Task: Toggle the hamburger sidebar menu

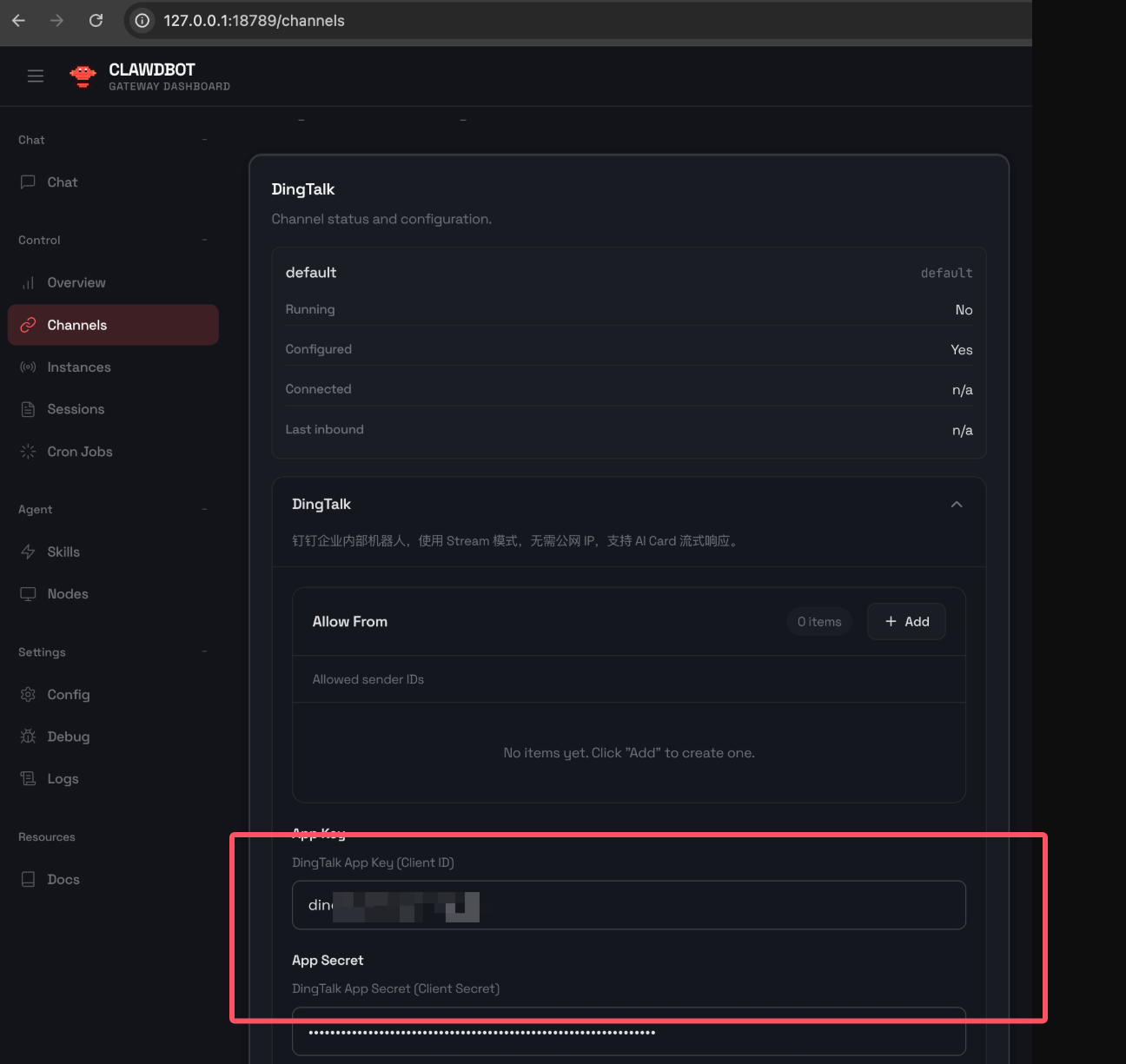Action: [x=36, y=76]
